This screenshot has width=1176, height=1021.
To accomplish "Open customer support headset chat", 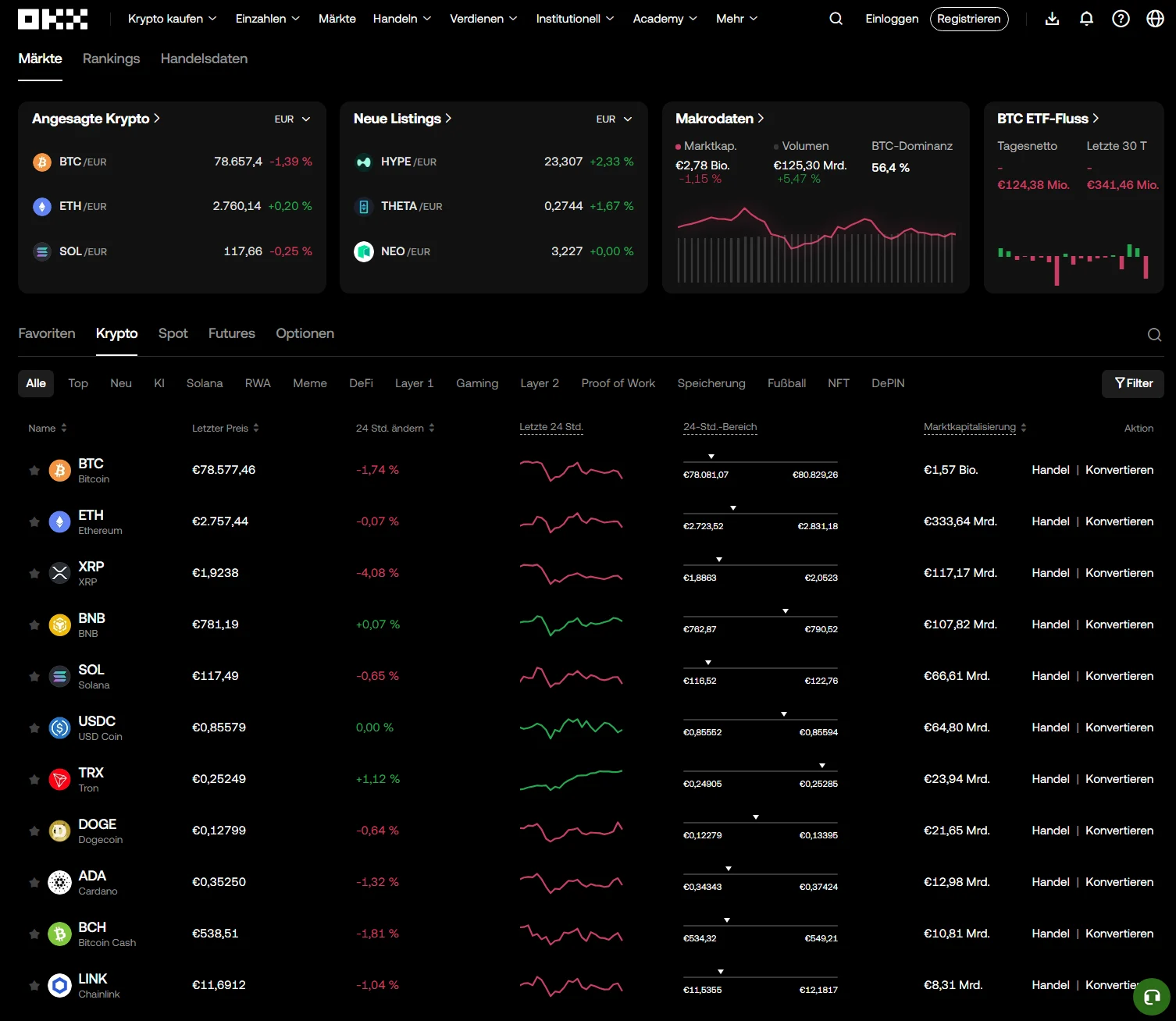I will pos(1151,997).
